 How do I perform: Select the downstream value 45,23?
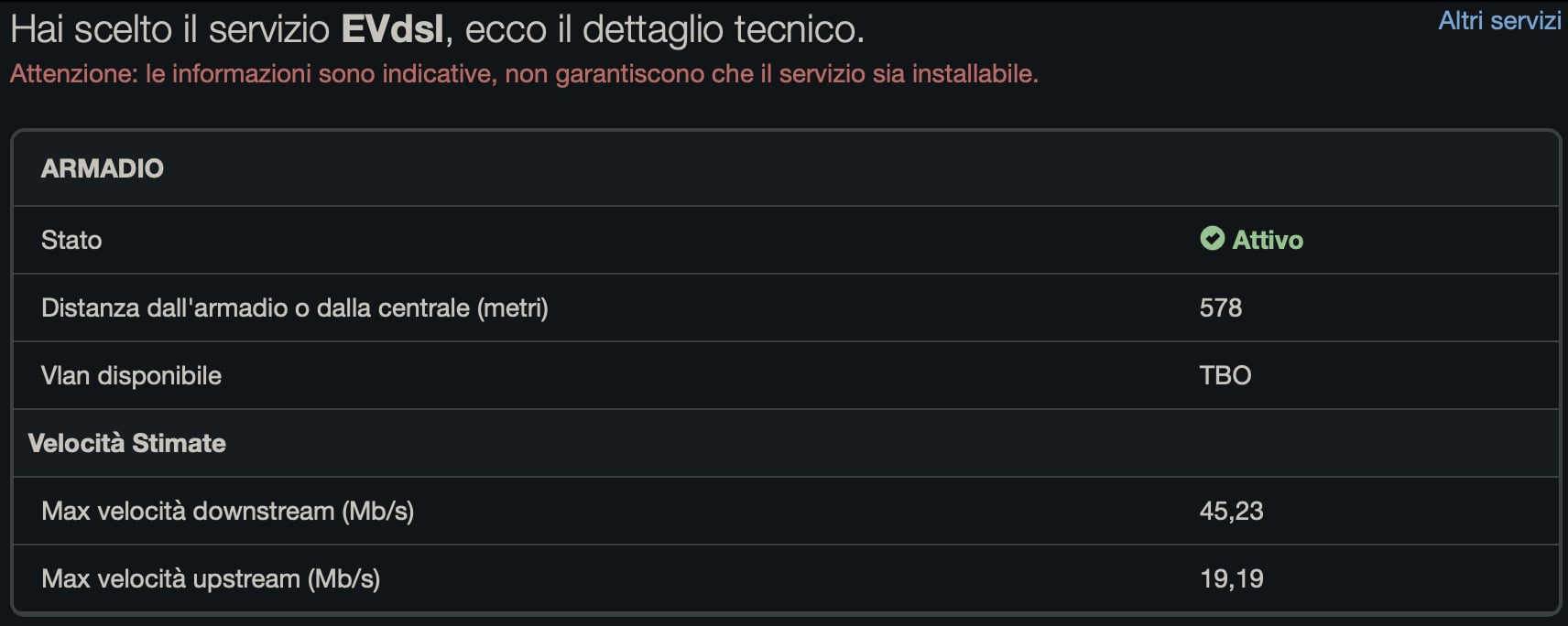tap(1232, 511)
